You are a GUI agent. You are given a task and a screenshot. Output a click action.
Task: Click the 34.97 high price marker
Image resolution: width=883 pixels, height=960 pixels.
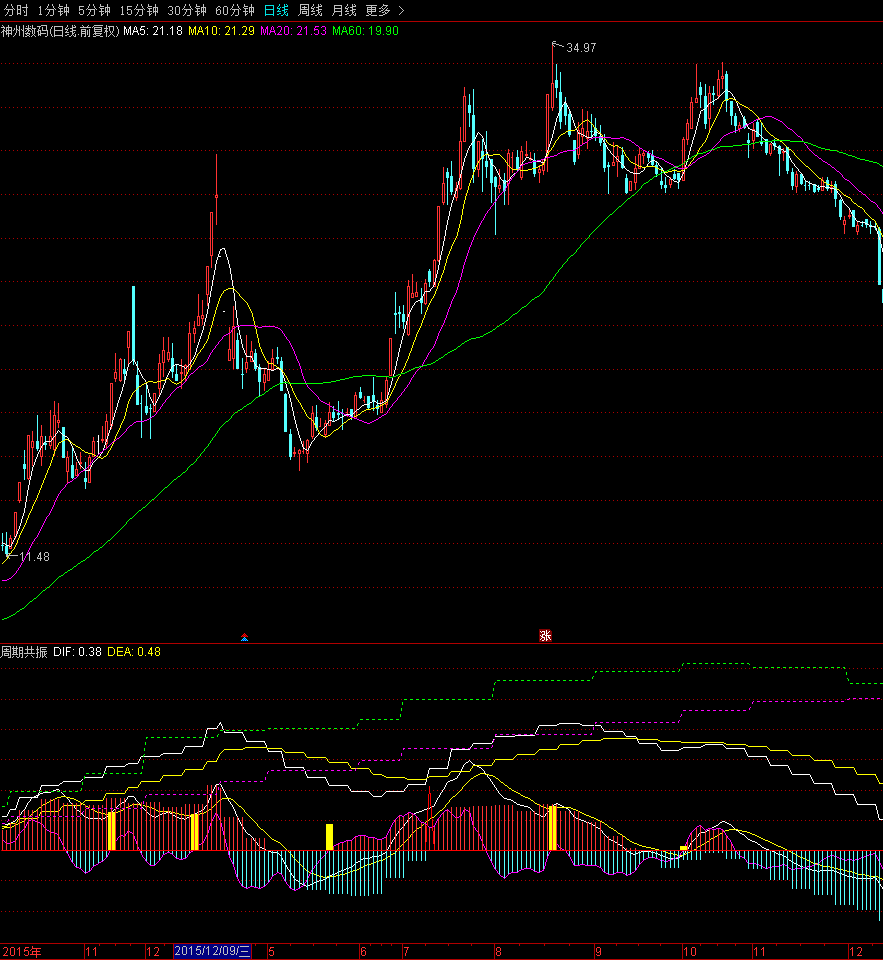pos(581,48)
